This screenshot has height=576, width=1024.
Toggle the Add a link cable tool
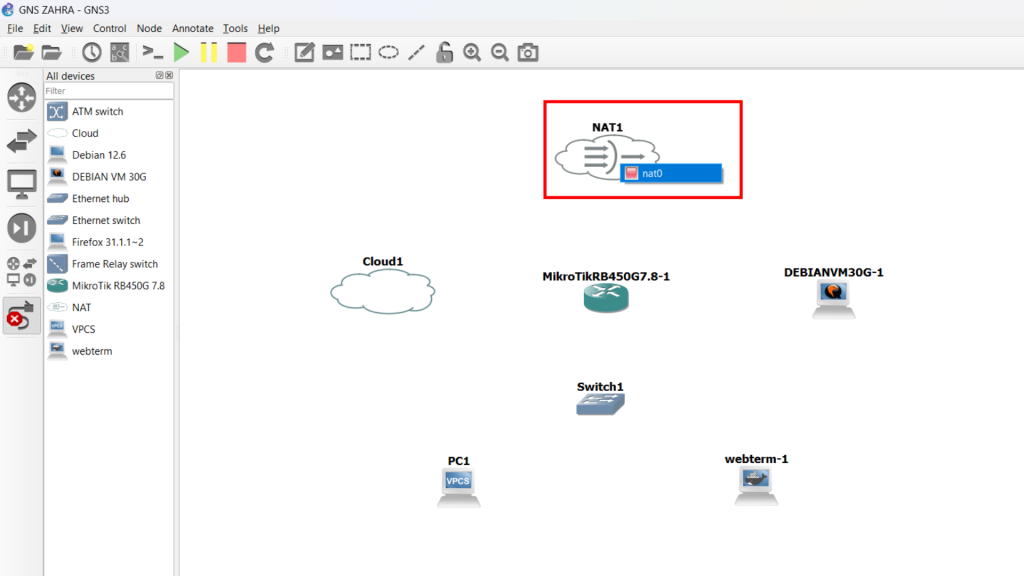click(x=21, y=317)
